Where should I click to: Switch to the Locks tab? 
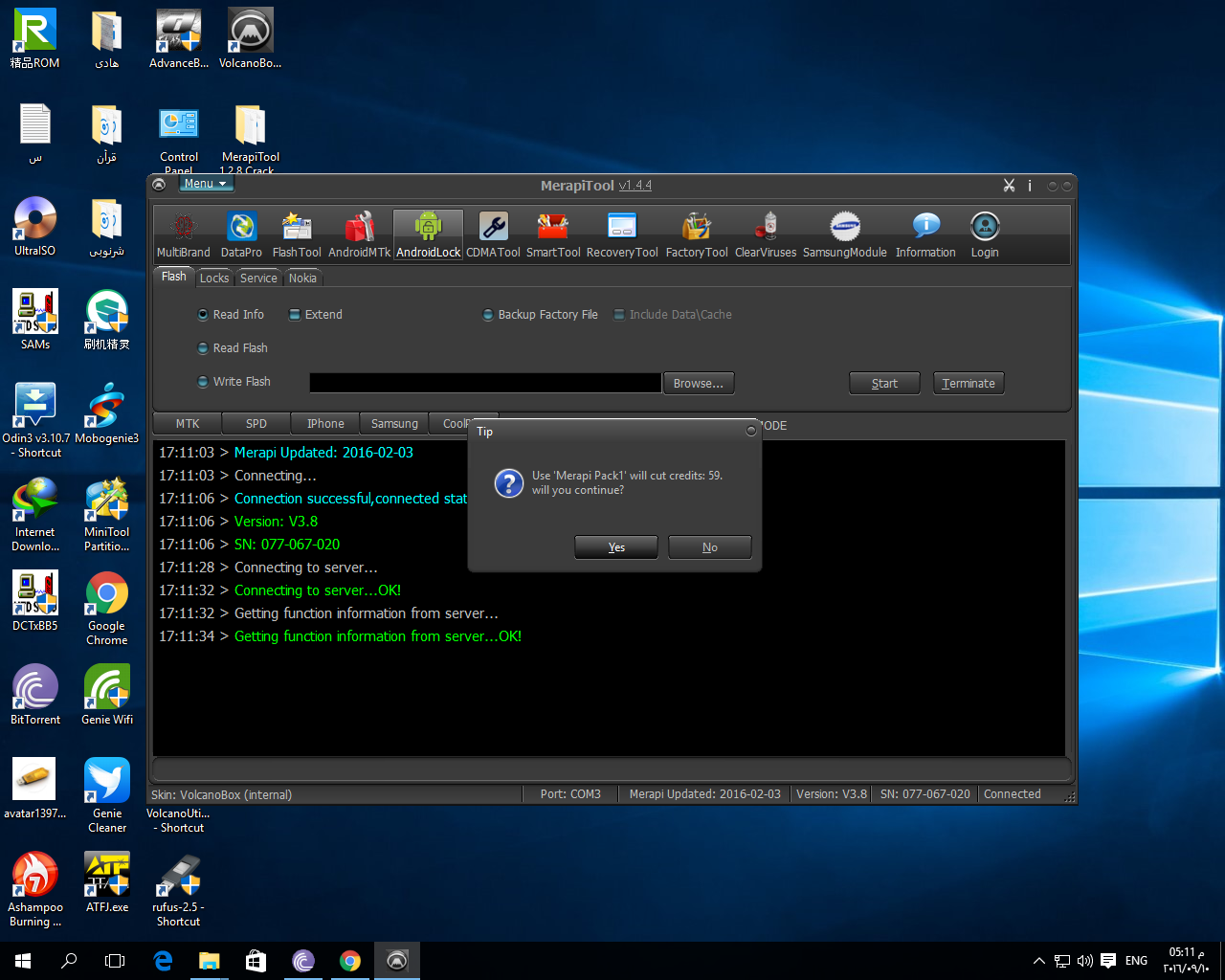coord(214,278)
